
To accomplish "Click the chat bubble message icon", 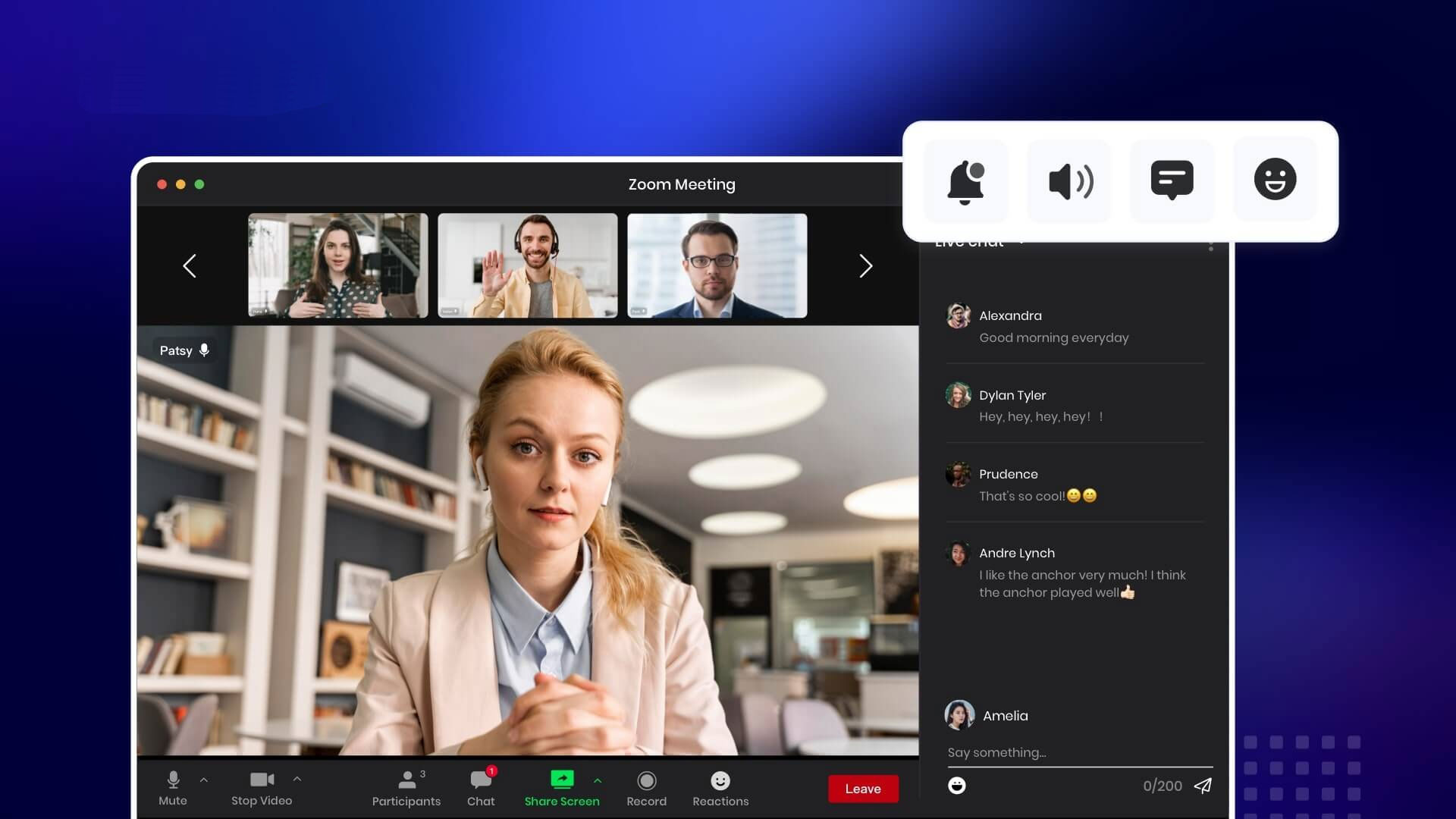I will 1172,181.
